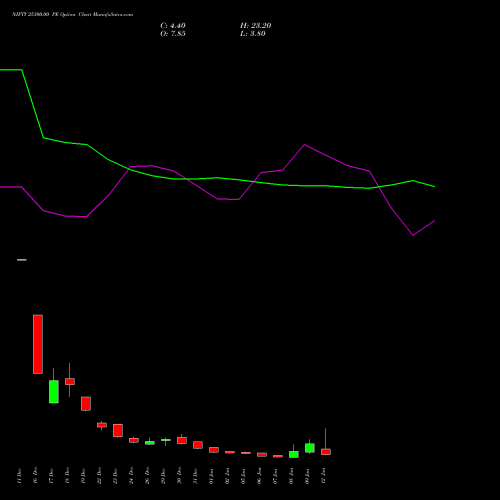
Task: Click the 17 Dec date label
Action: [x=51, y=476]
